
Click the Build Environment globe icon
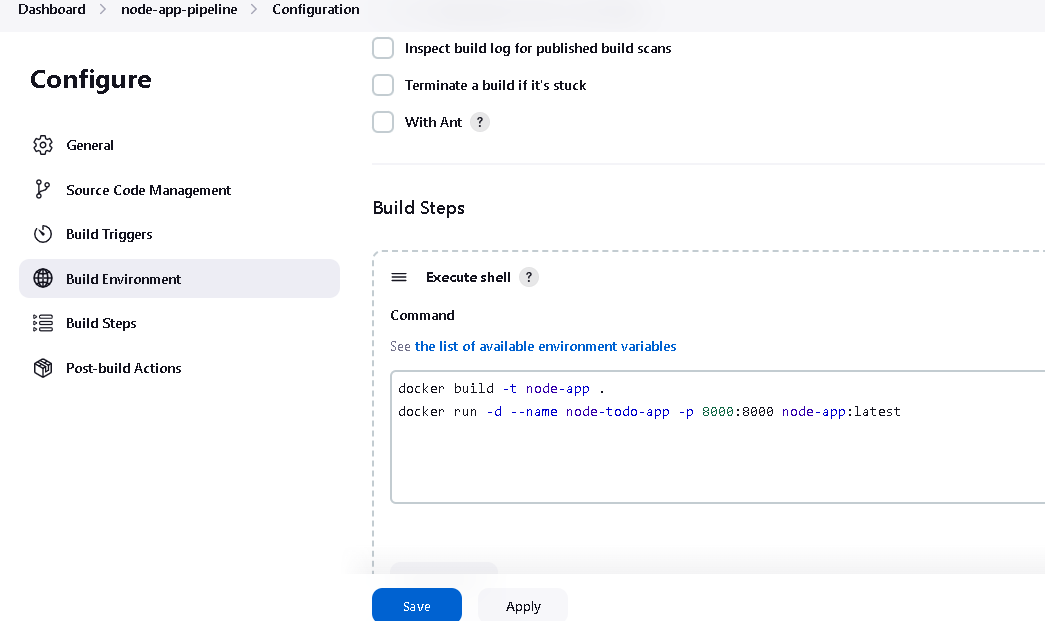[x=43, y=279]
